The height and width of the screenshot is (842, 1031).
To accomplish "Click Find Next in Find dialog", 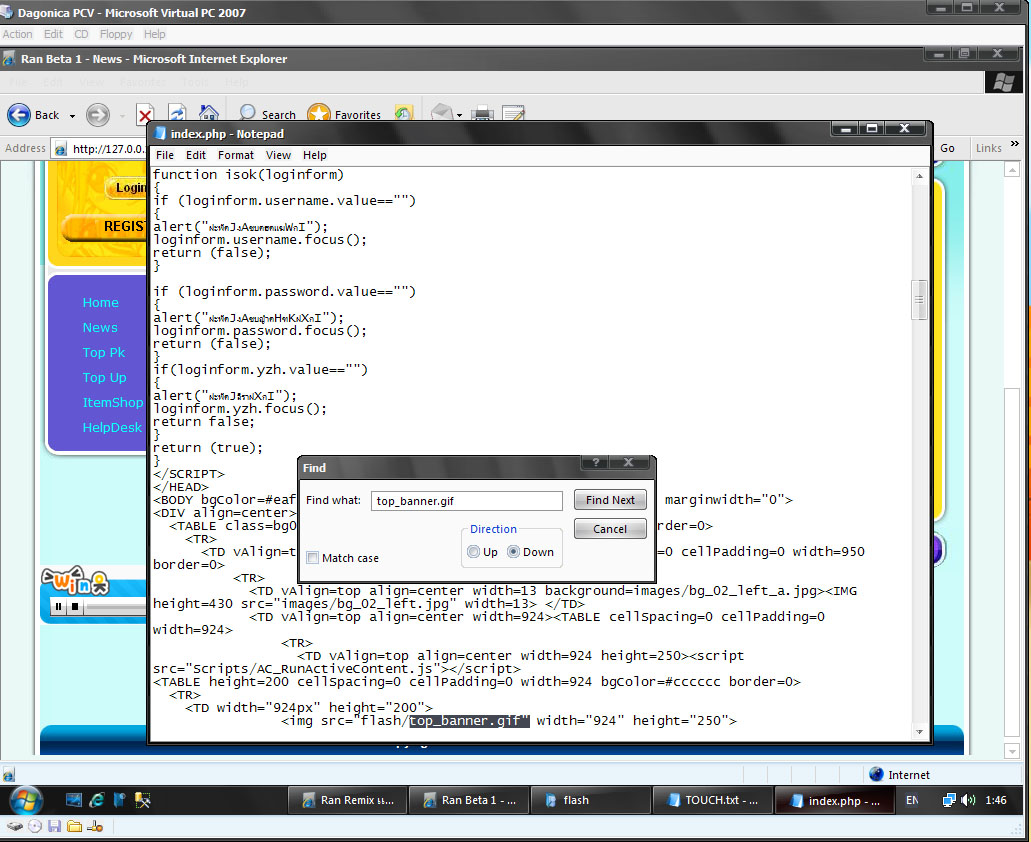I will tap(610, 500).
